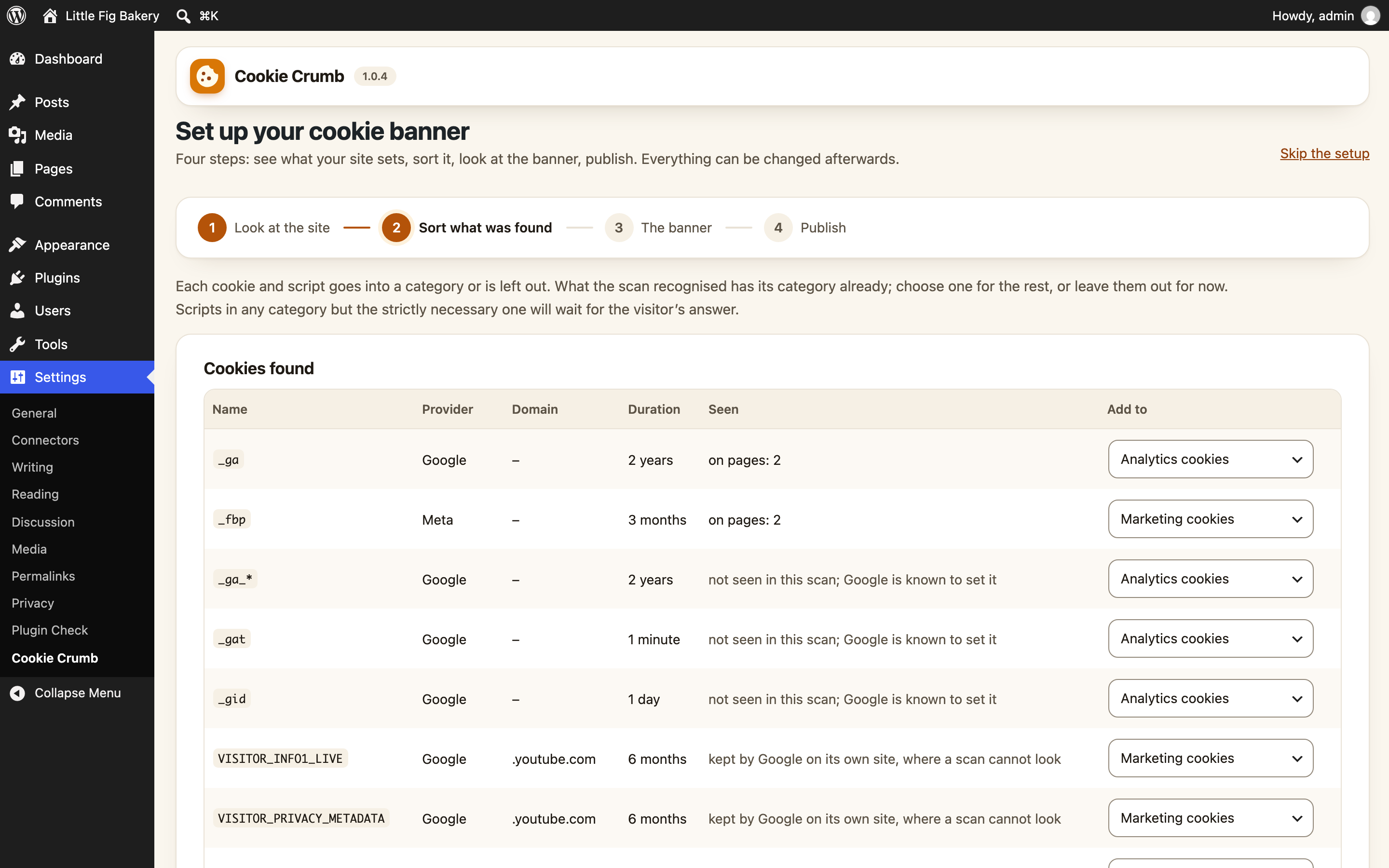Image resolution: width=1389 pixels, height=868 pixels.
Task: Open category dropdown for VISITOR_INFO1_LIVE cookie
Action: coord(1211,758)
